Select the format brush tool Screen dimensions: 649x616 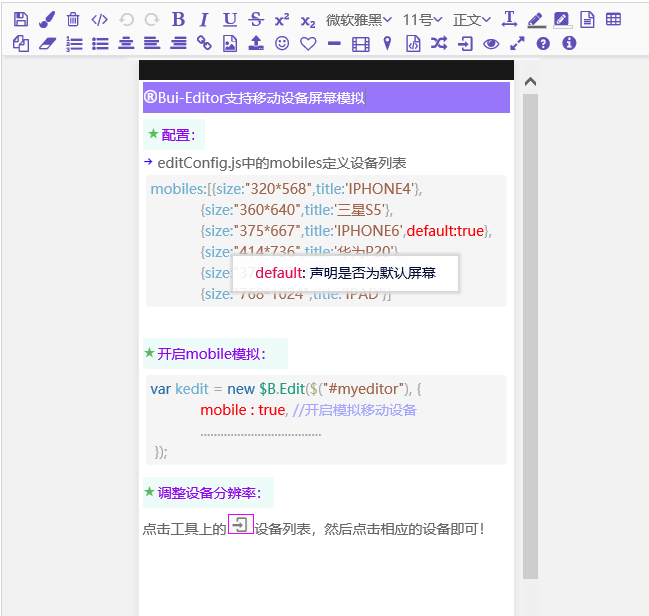[47, 19]
